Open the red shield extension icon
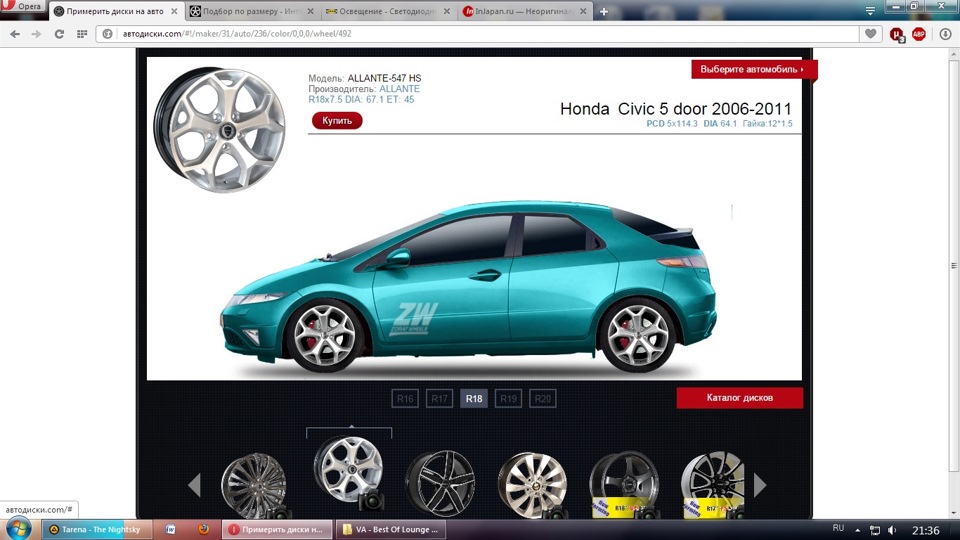The width and height of the screenshot is (960, 540). (897, 35)
